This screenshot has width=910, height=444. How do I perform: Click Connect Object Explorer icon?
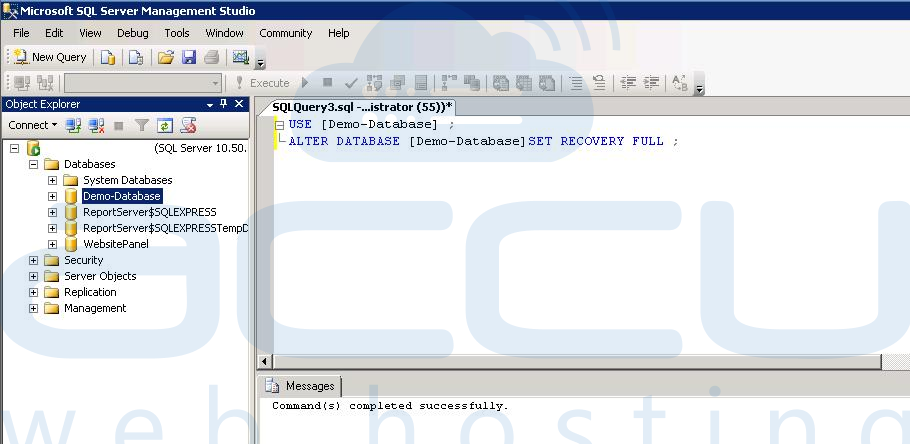click(x=73, y=125)
